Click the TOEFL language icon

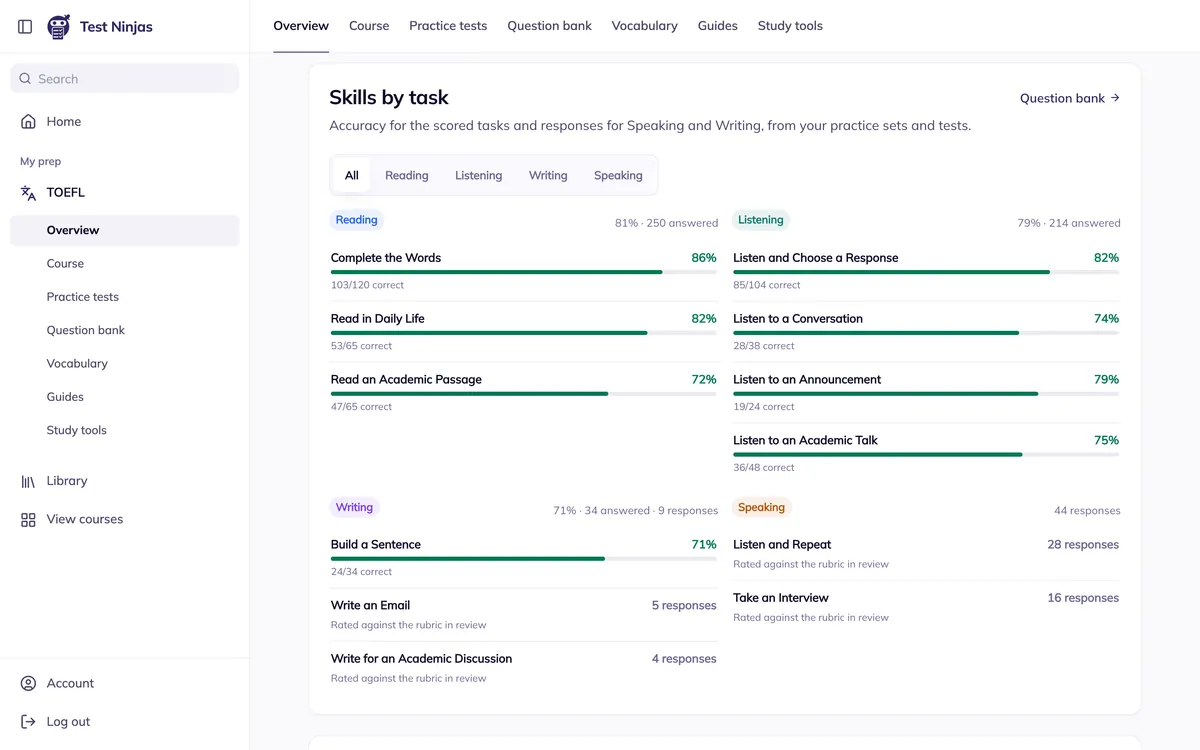[x=28, y=193]
